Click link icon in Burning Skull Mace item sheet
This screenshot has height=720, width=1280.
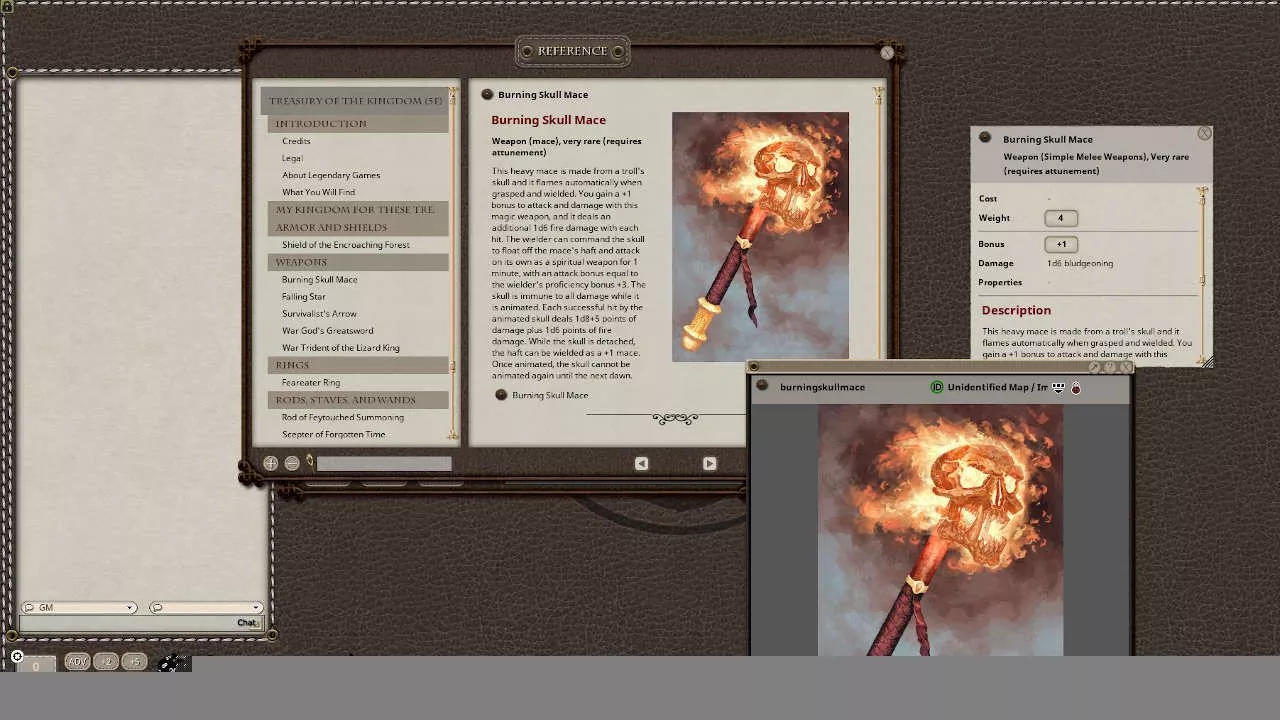pos(985,138)
